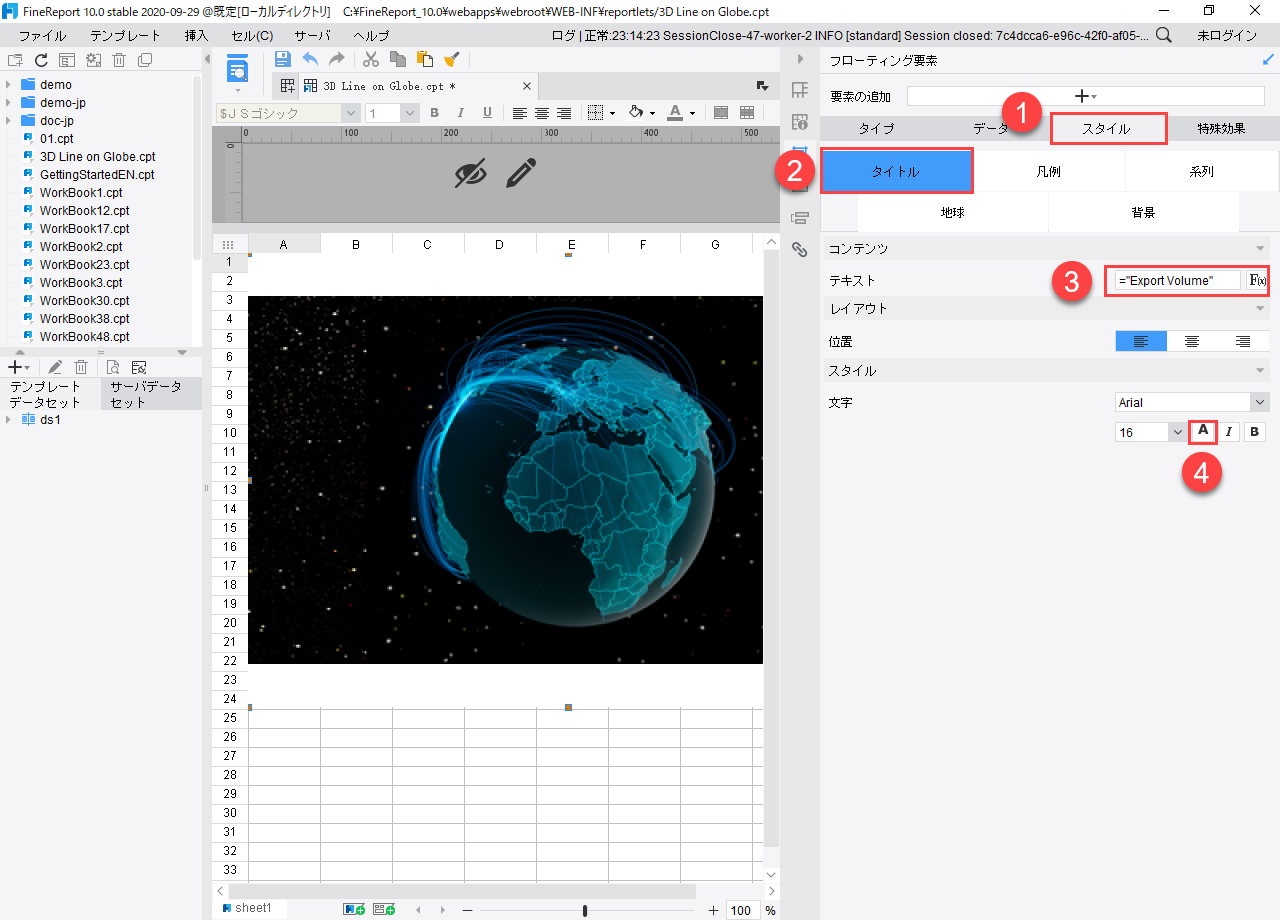The height and width of the screenshot is (920, 1280).
Task: Refresh the template file tree
Action: pos(41,60)
